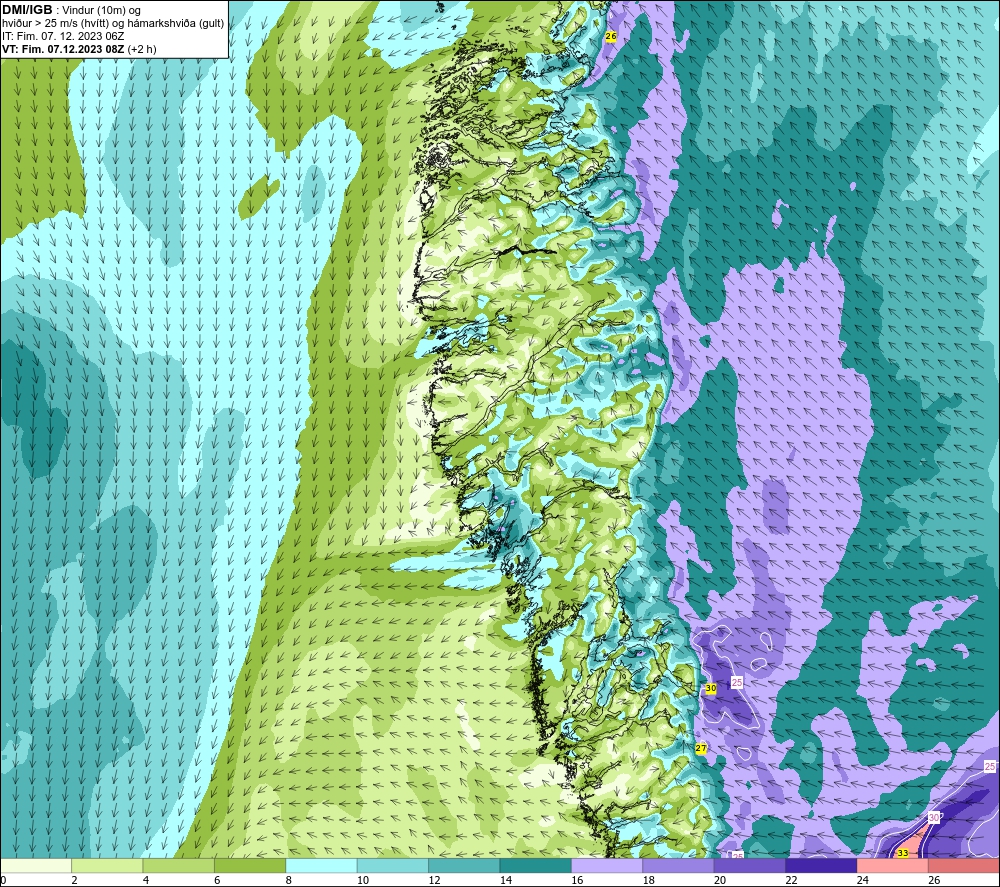Select the 4–6 m/s green legend swatch

click(179, 865)
